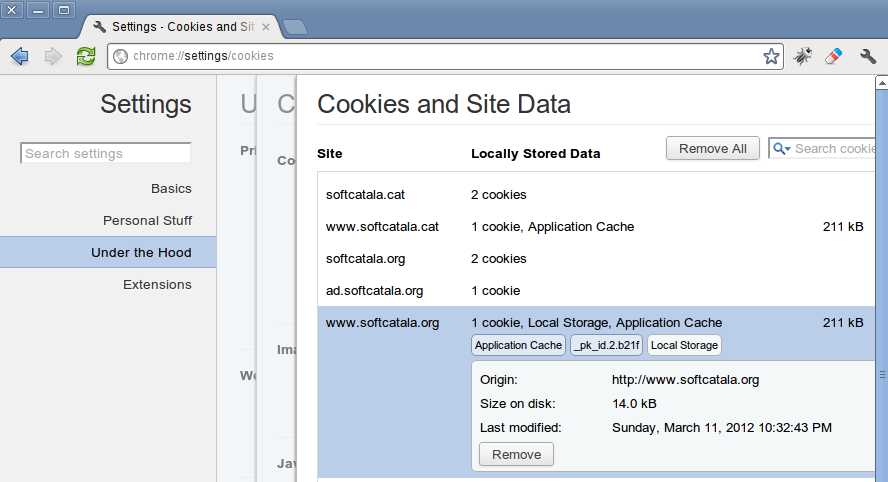Select the softcatala.org site row

(596, 258)
